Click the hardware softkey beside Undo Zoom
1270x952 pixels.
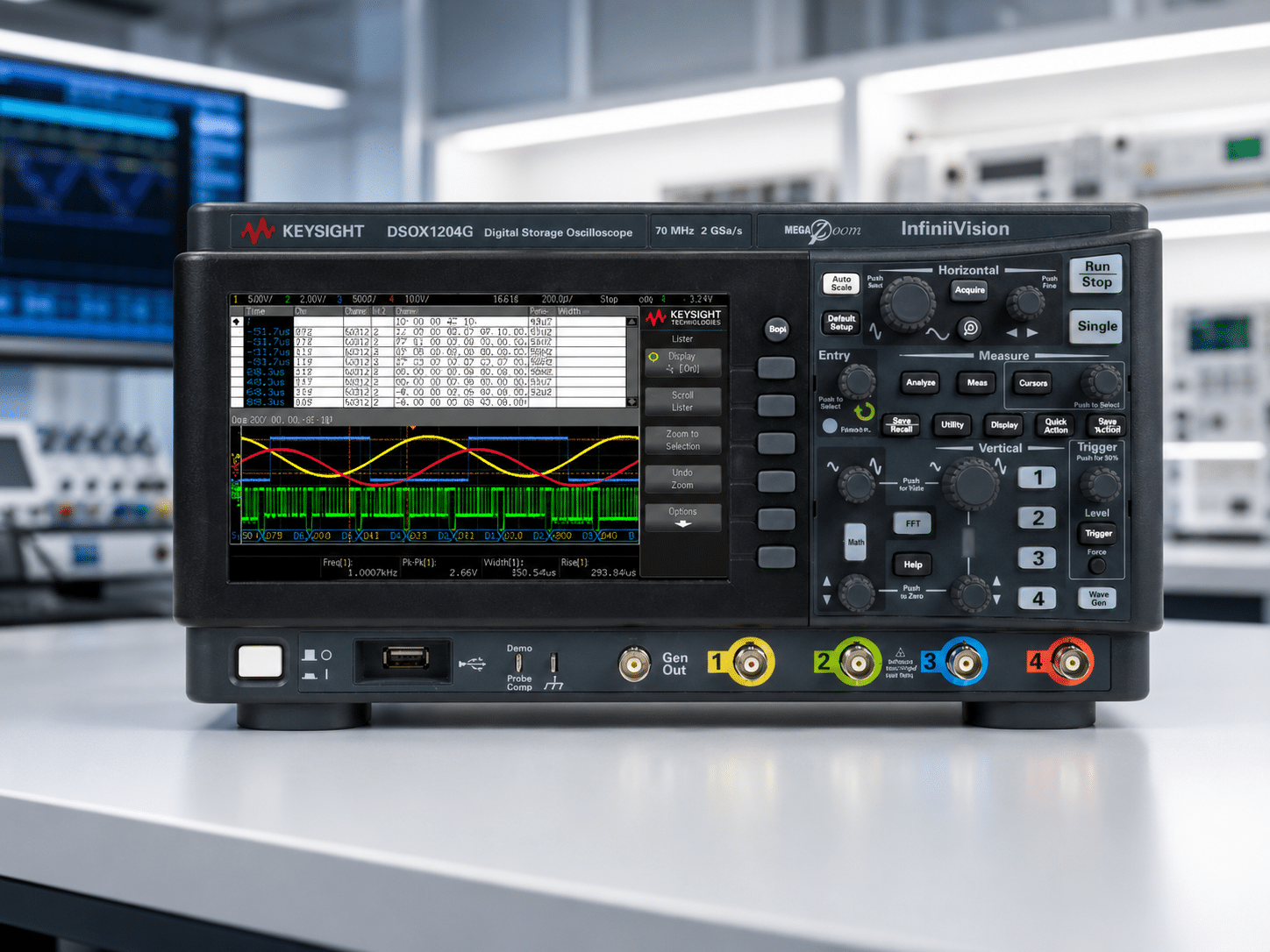pyautogui.click(x=776, y=481)
